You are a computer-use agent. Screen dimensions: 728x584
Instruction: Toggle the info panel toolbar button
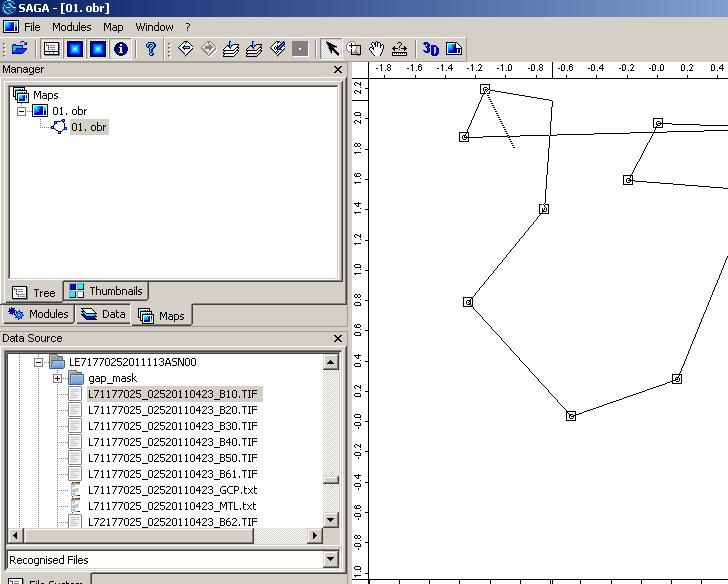pyautogui.click(x=121, y=48)
